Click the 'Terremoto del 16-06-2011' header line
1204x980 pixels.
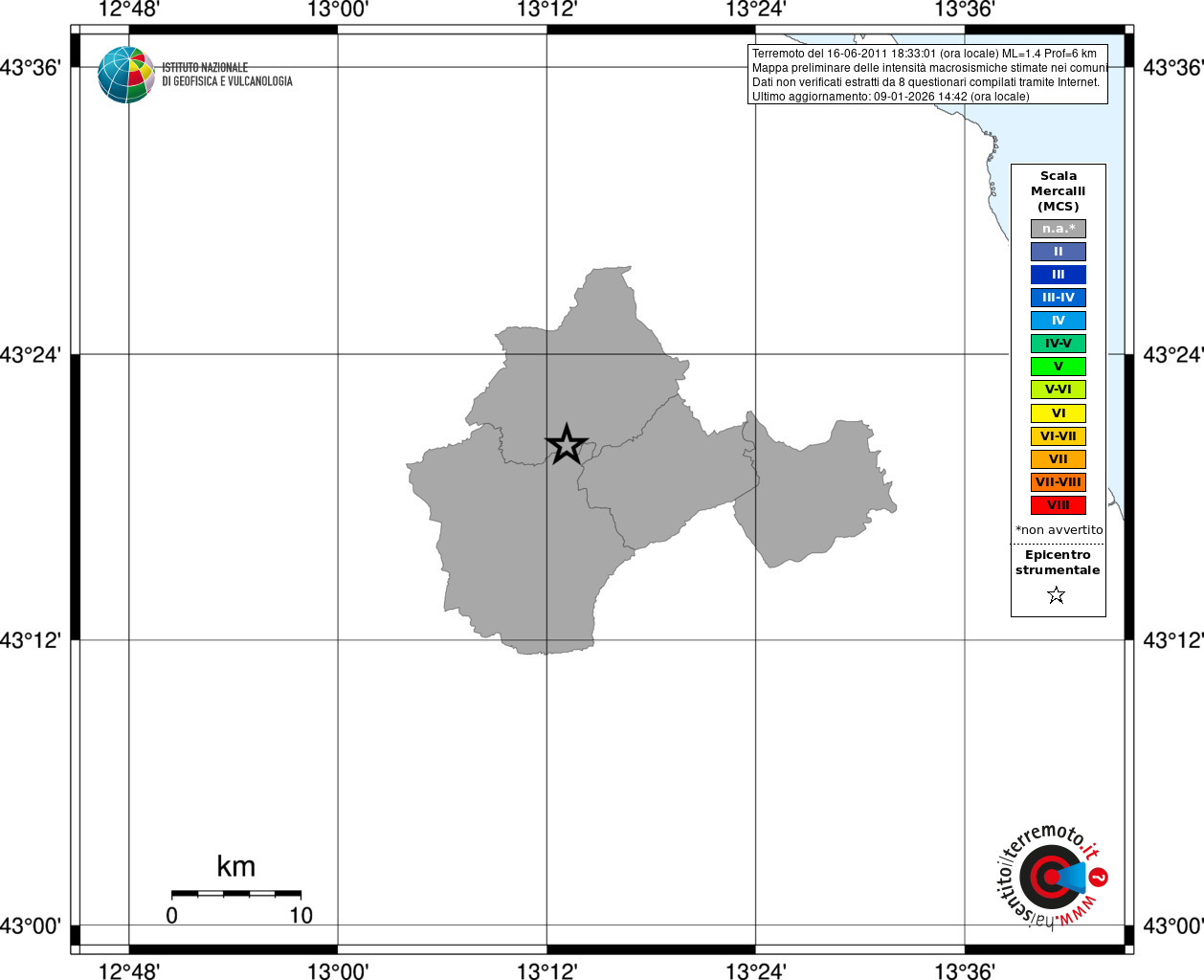click(x=925, y=54)
